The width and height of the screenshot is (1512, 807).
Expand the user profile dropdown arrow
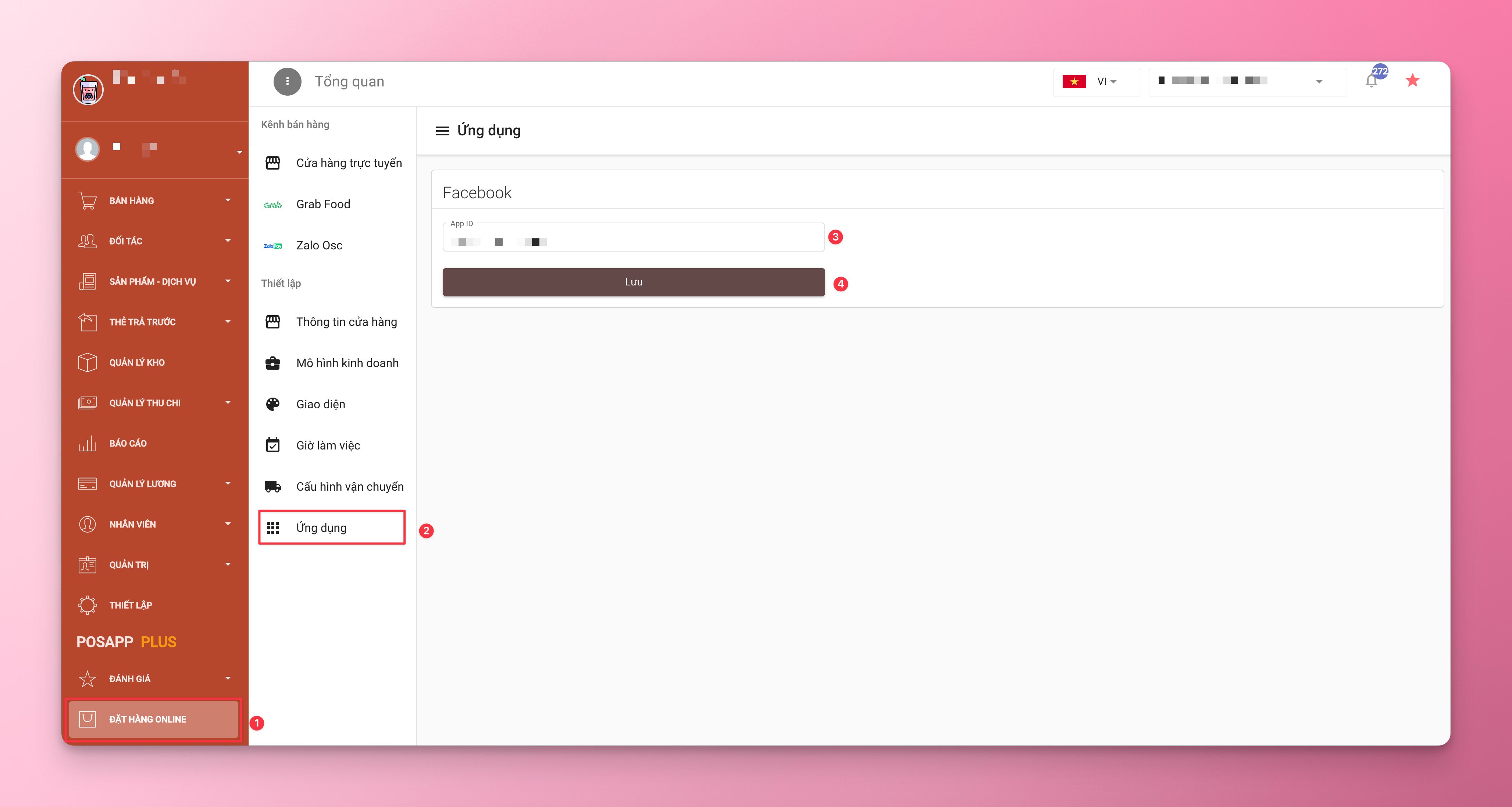coord(239,152)
